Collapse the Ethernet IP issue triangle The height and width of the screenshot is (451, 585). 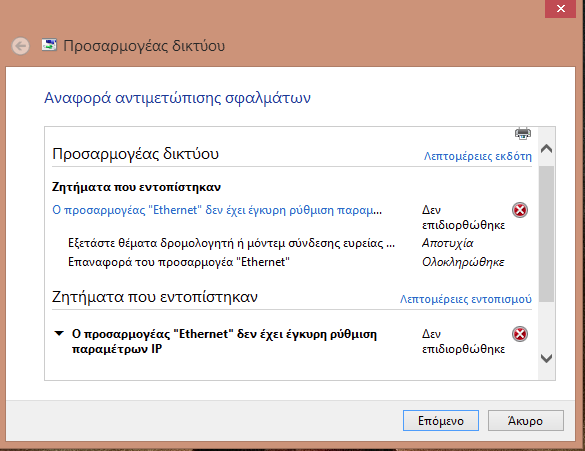click(59, 333)
